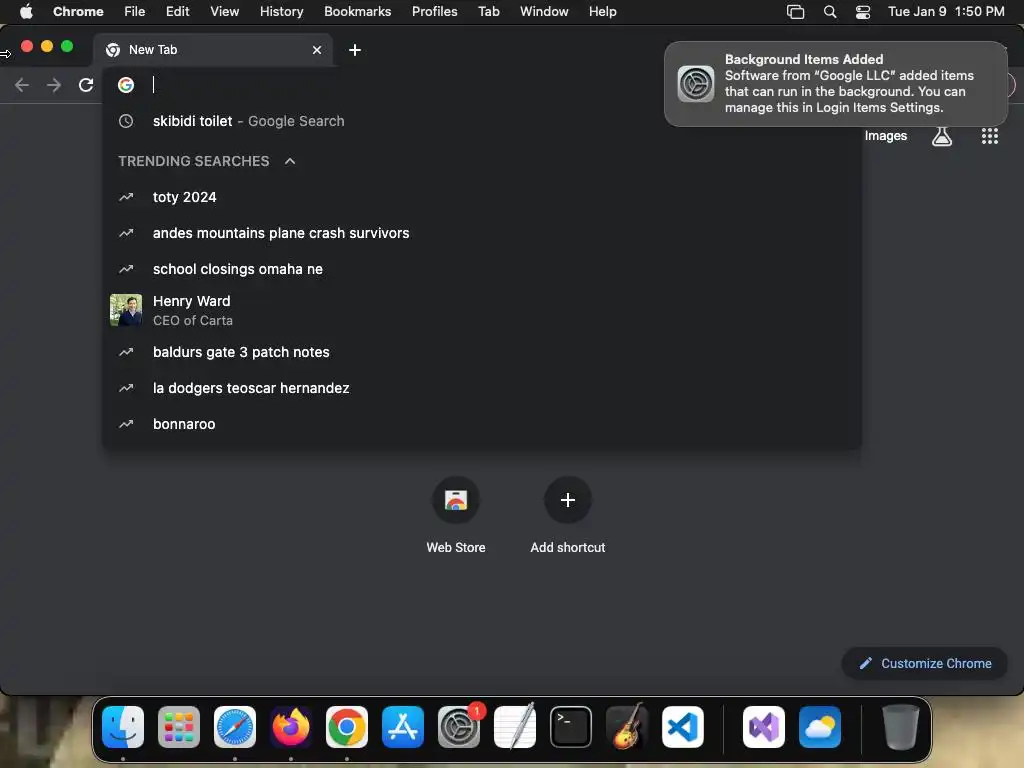Image resolution: width=1024 pixels, height=768 pixels.
Task: Click the Google icon in address bar
Action: pos(126,85)
